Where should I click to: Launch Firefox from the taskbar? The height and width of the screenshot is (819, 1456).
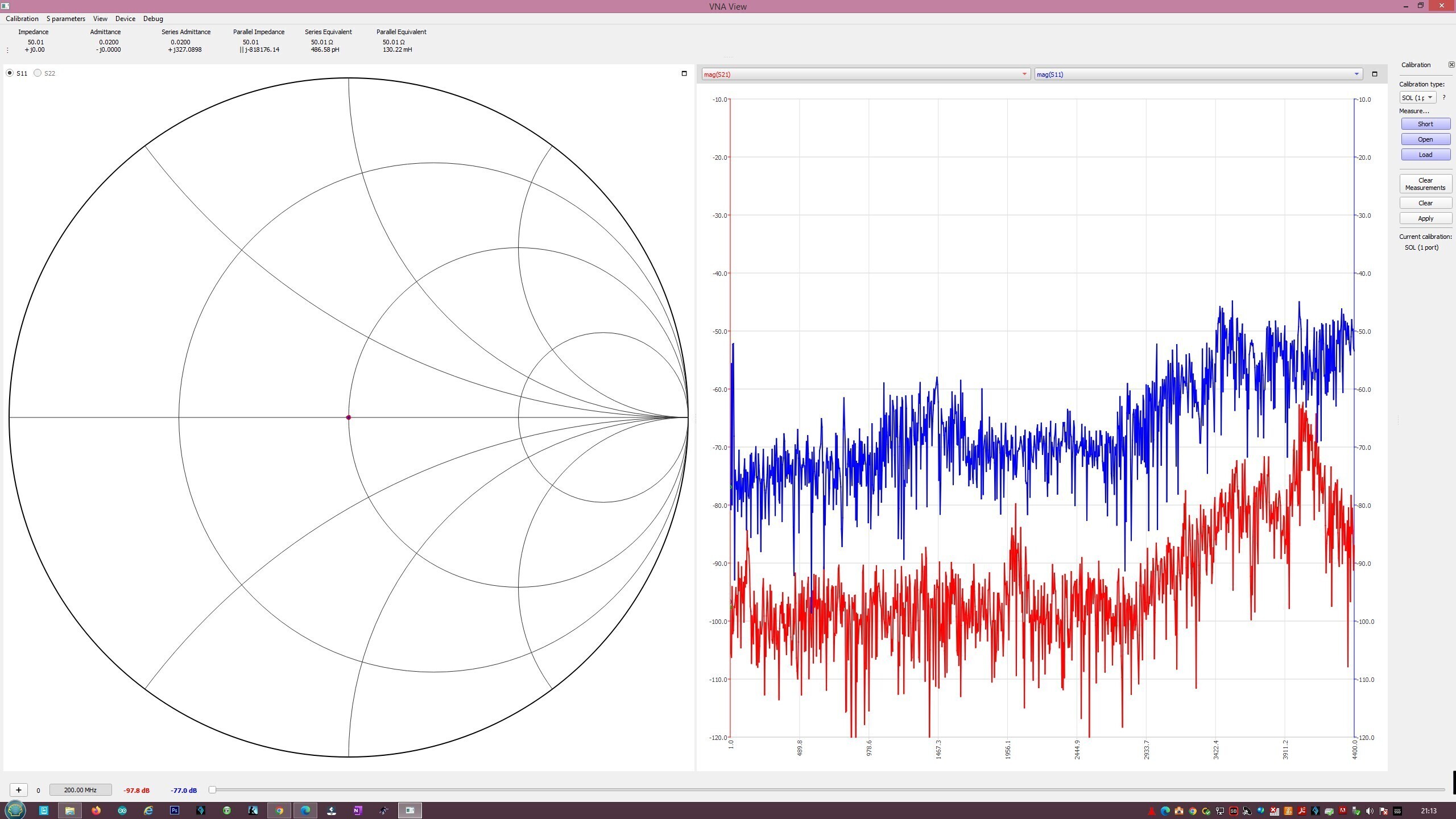[x=96, y=810]
